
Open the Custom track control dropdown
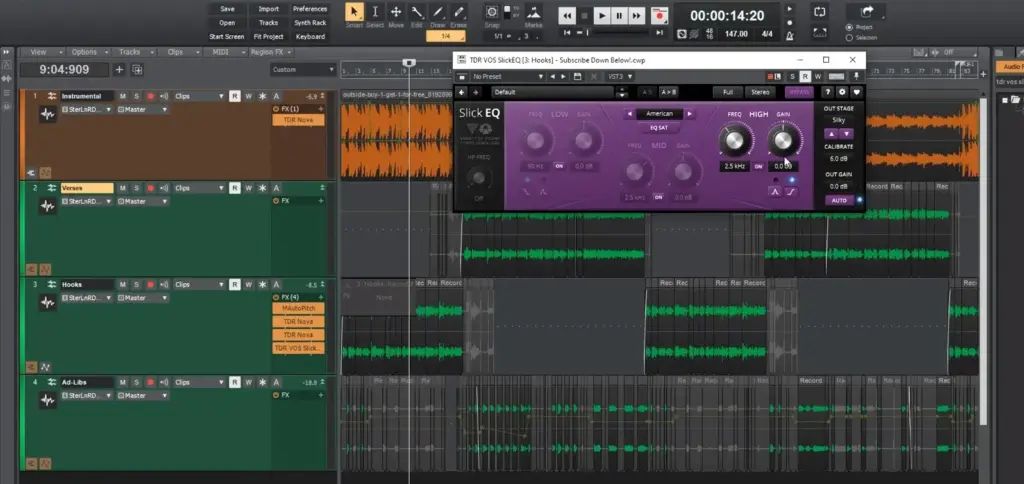click(303, 70)
